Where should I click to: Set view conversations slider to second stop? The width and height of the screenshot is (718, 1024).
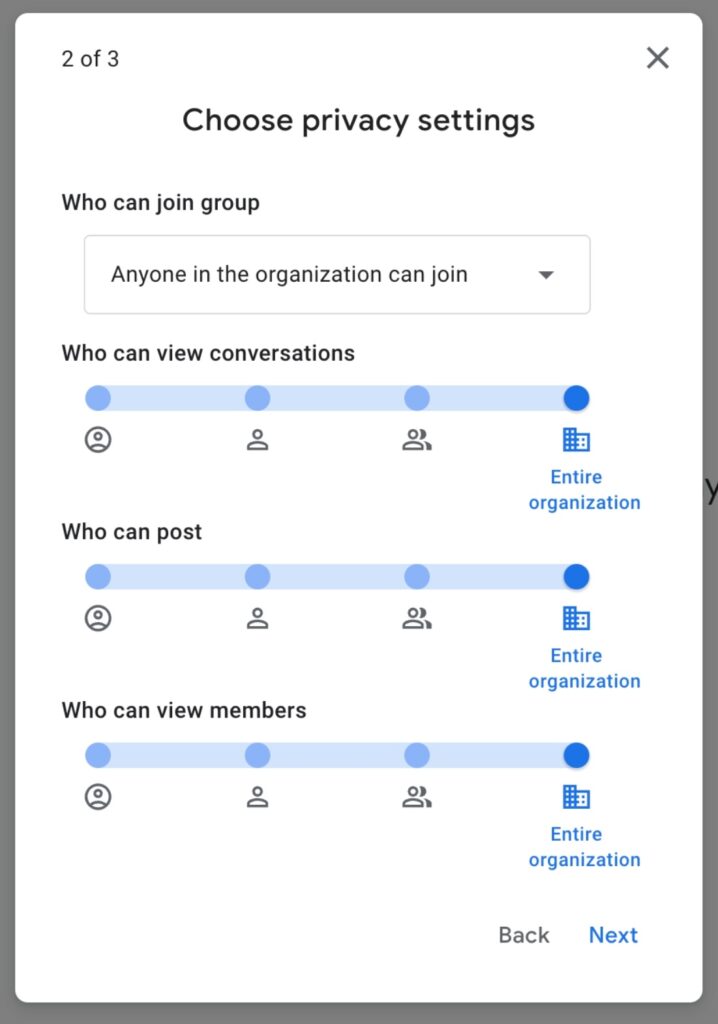pyautogui.click(x=257, y=398)
